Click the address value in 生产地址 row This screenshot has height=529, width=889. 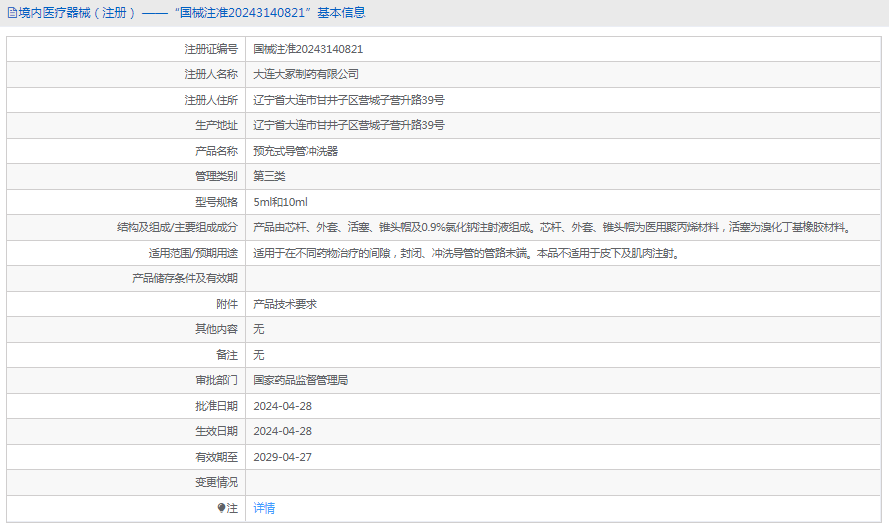pyautogui.click(x=349, y=125)
